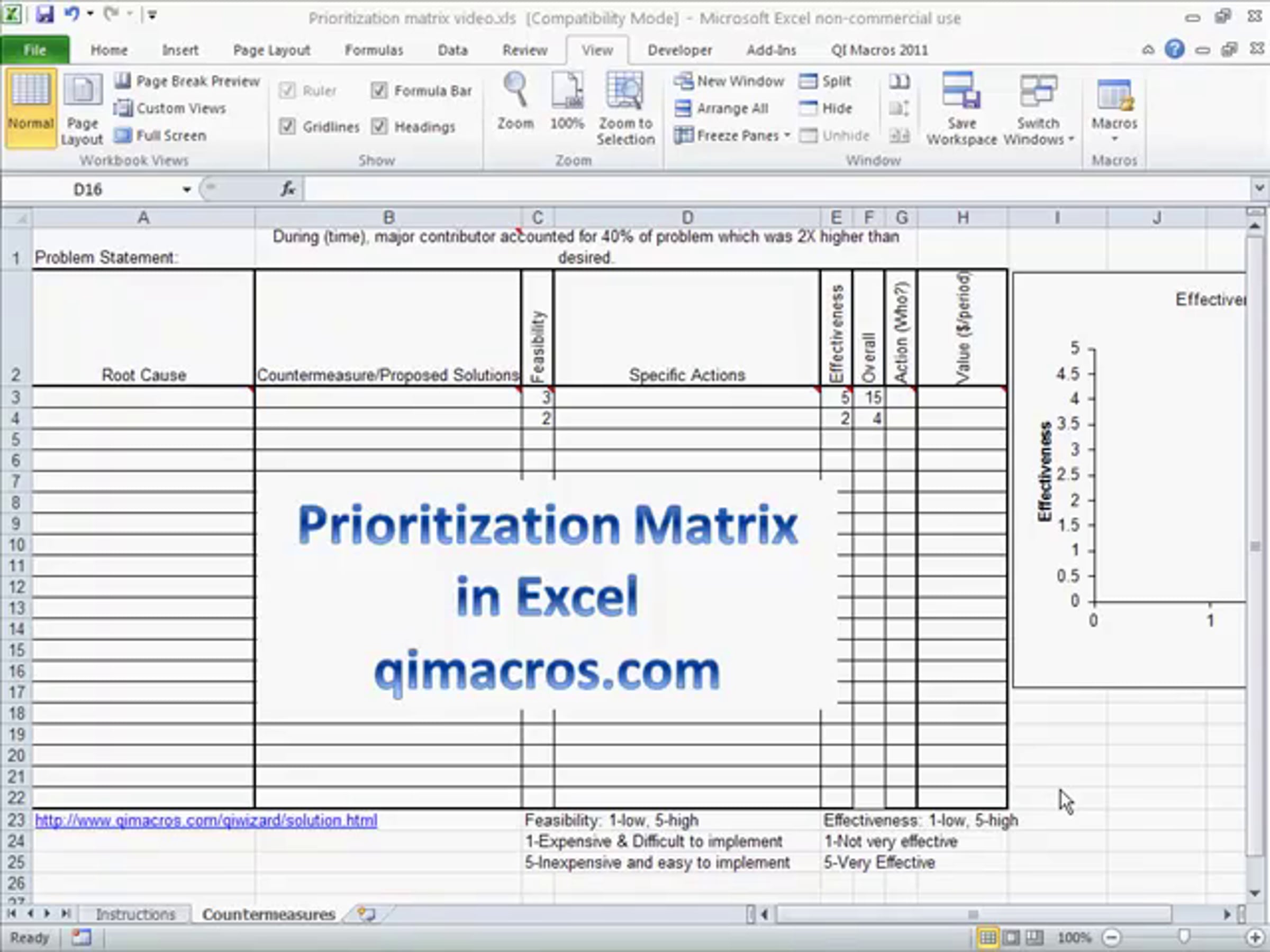Open Undo history dropdown arrow
Viewport: 1270px width, 952px height.
(90, 14)
